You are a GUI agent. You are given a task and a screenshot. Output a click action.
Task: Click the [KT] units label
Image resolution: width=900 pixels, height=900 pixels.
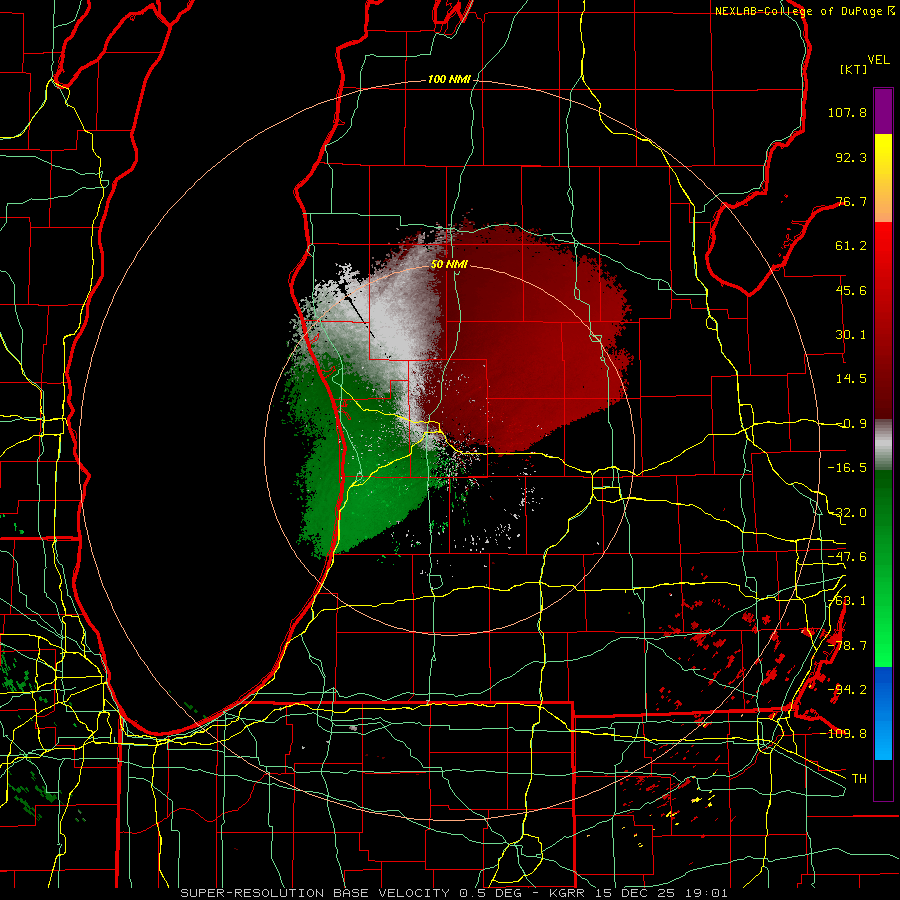click(x=854, y=69)
